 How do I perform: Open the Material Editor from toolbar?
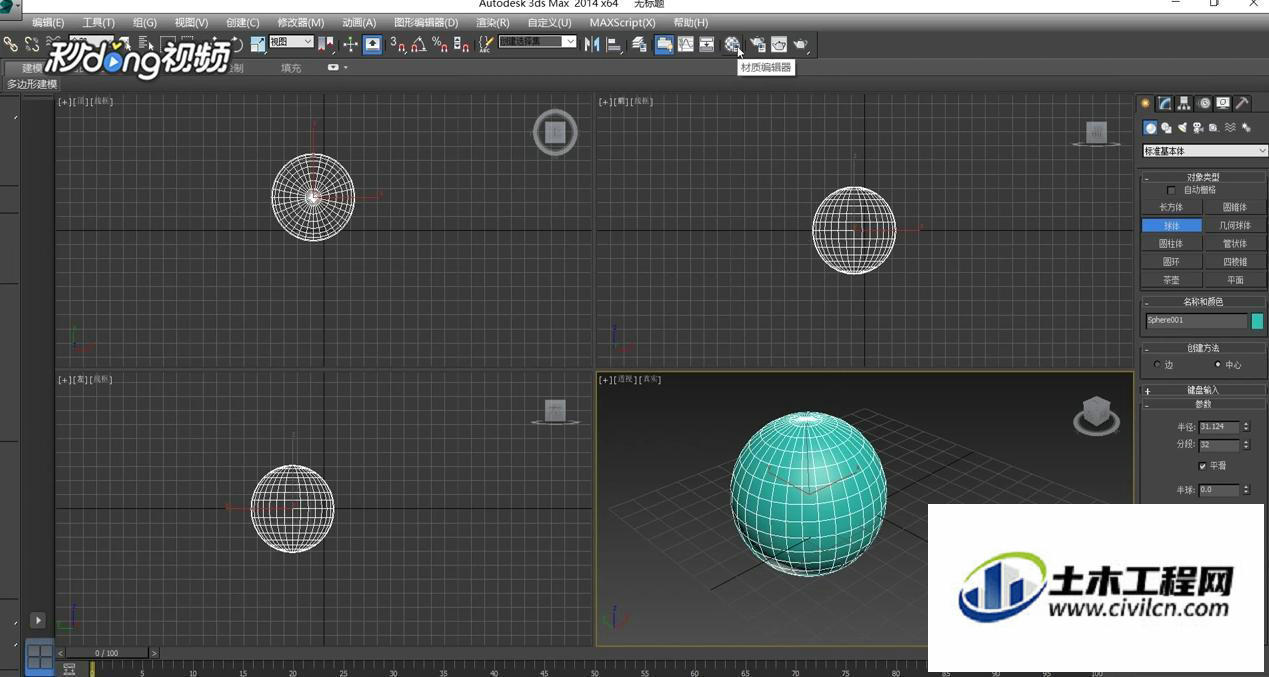tap(732, 44)
